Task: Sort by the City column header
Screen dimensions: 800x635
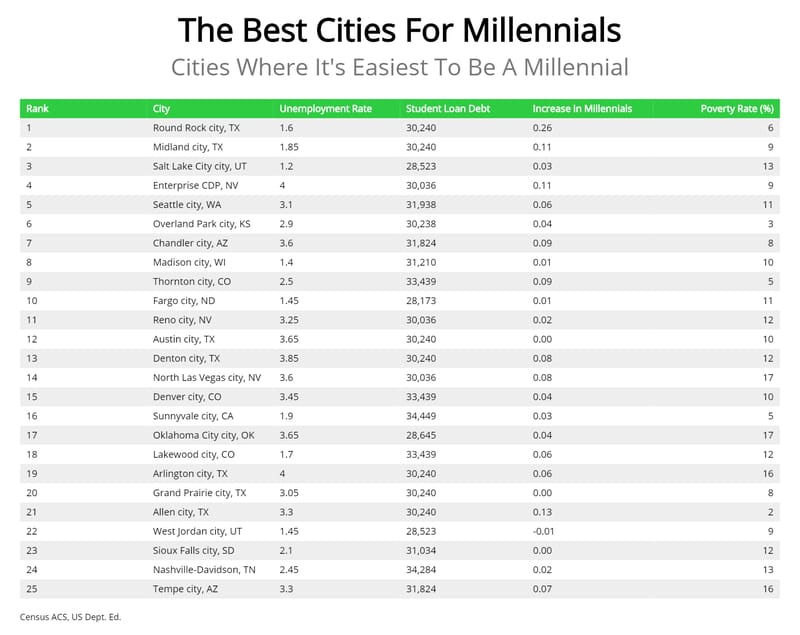Action: [162, 108]
